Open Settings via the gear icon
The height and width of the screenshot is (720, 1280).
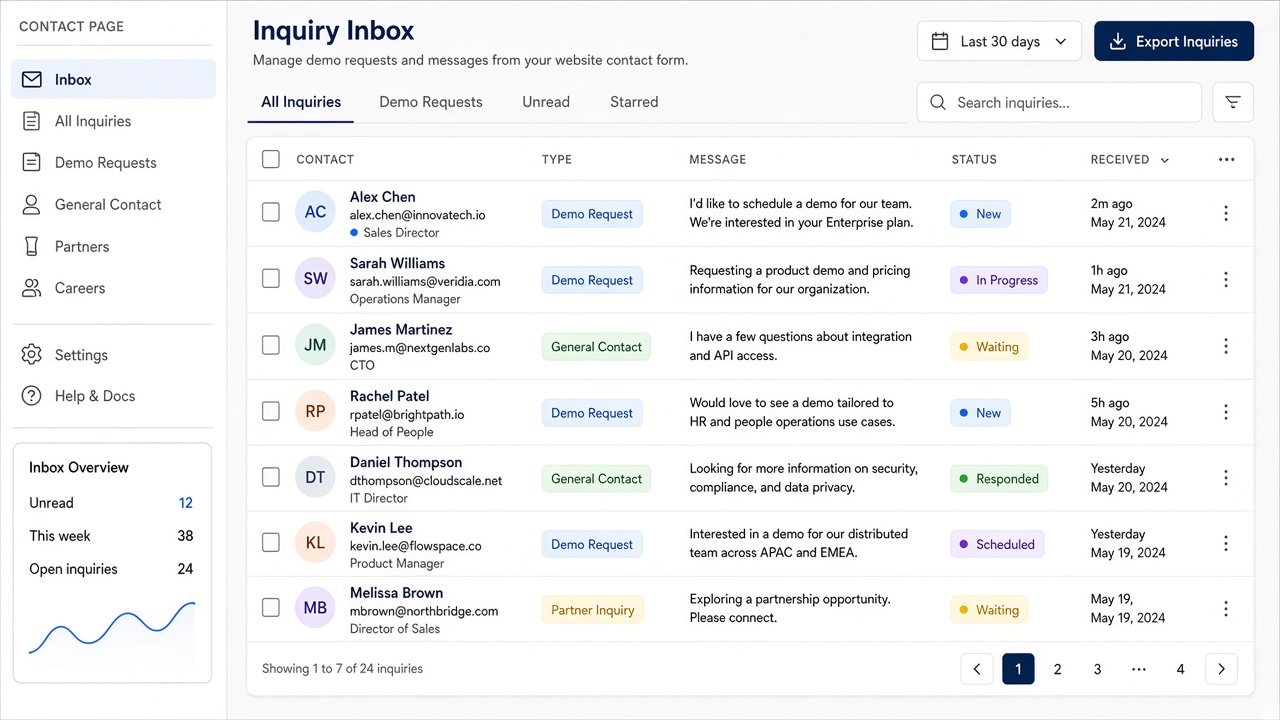point(32,355)
